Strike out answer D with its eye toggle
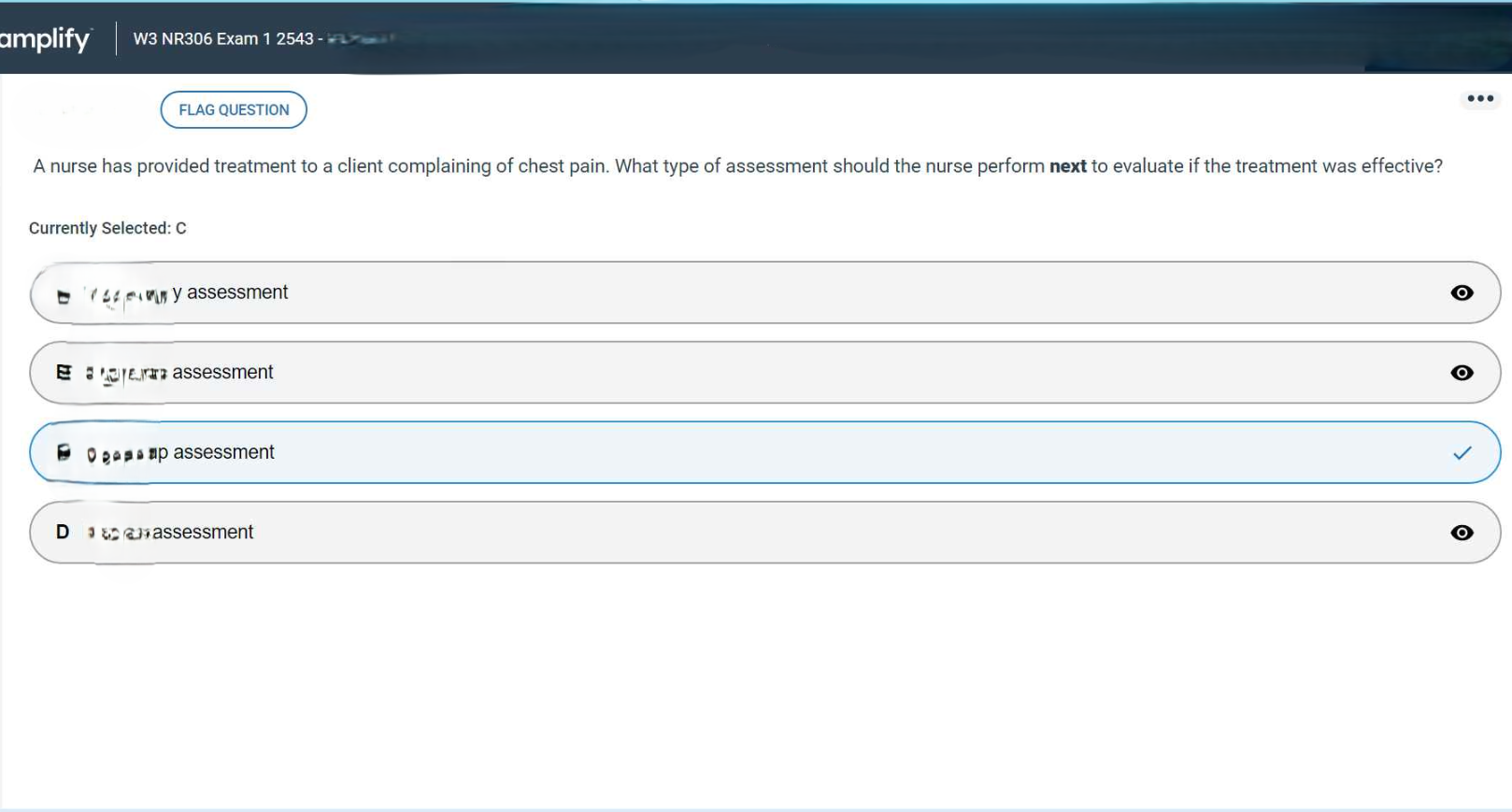1512x812 pixels. 1462,532
